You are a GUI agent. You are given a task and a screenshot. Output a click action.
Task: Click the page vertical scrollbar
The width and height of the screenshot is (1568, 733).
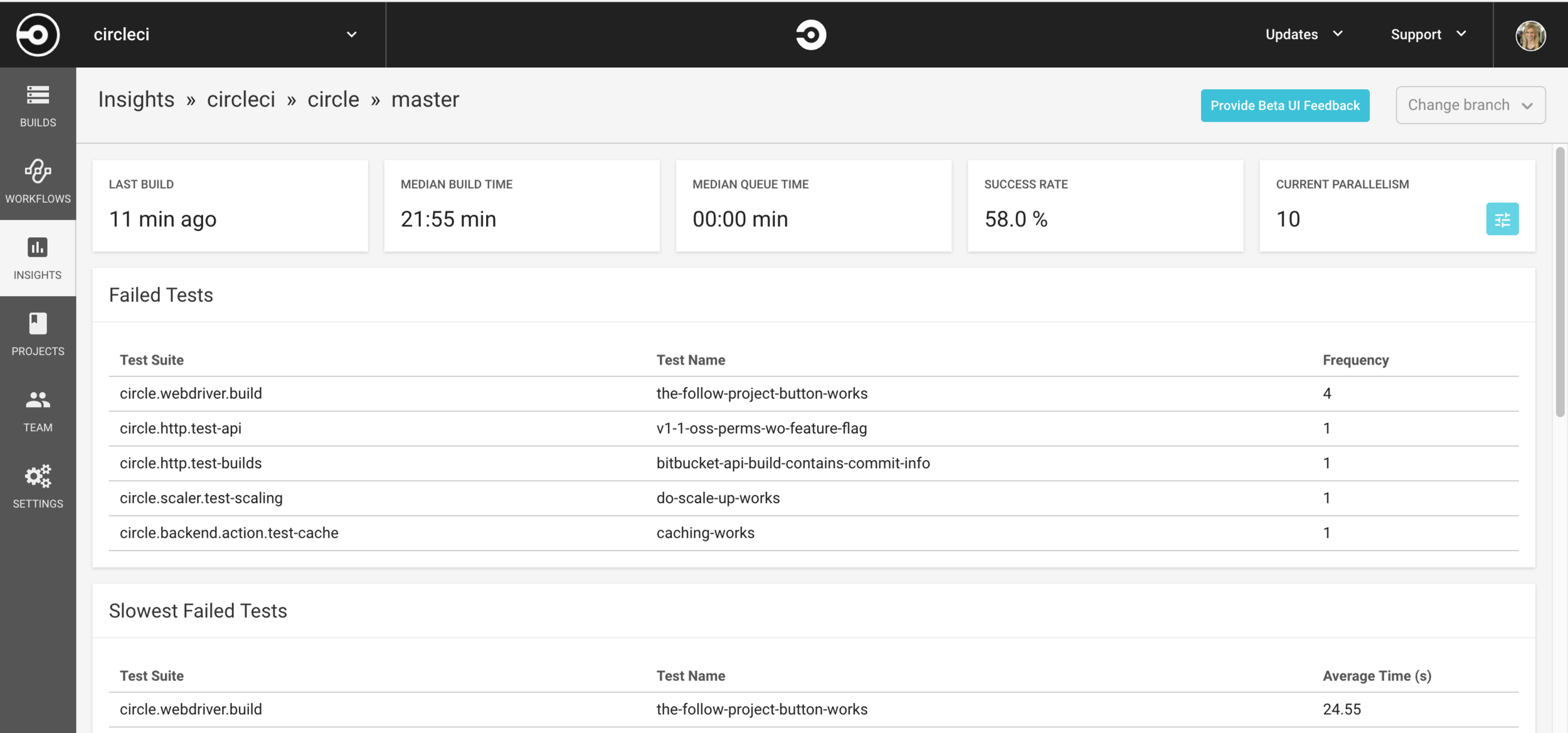(1559, 282)
